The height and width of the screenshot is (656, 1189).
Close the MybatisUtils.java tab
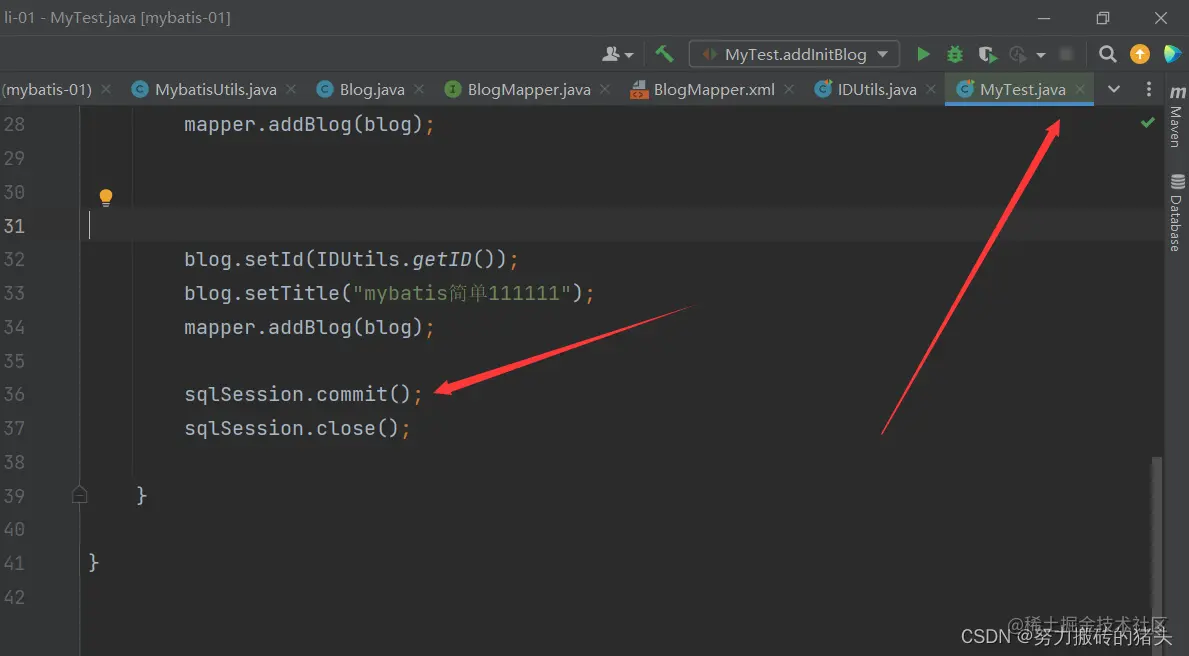pyautogui.click(x=291, y=89)
